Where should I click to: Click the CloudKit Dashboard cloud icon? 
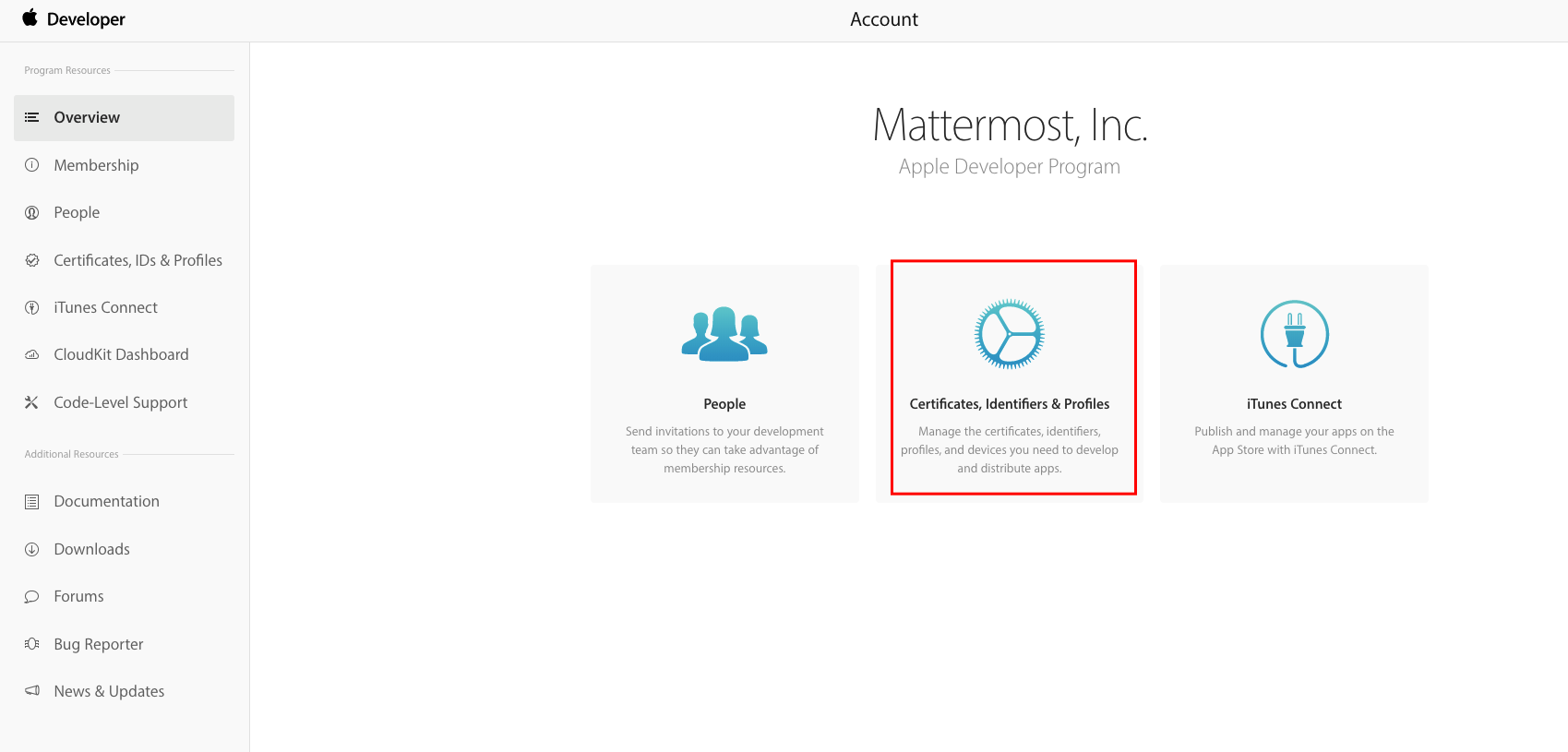point(32,355)
